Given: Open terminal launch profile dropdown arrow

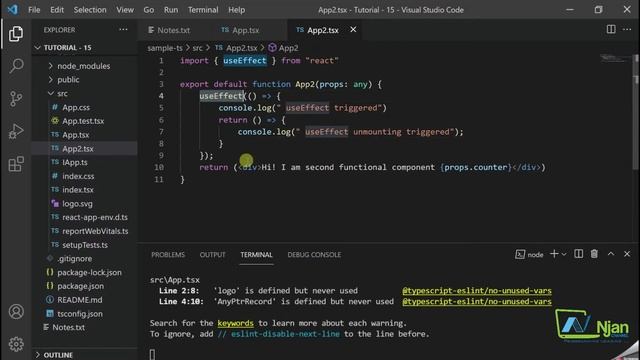Looking at the screenshot, I should pyautogui.click(x=564, y=254).
